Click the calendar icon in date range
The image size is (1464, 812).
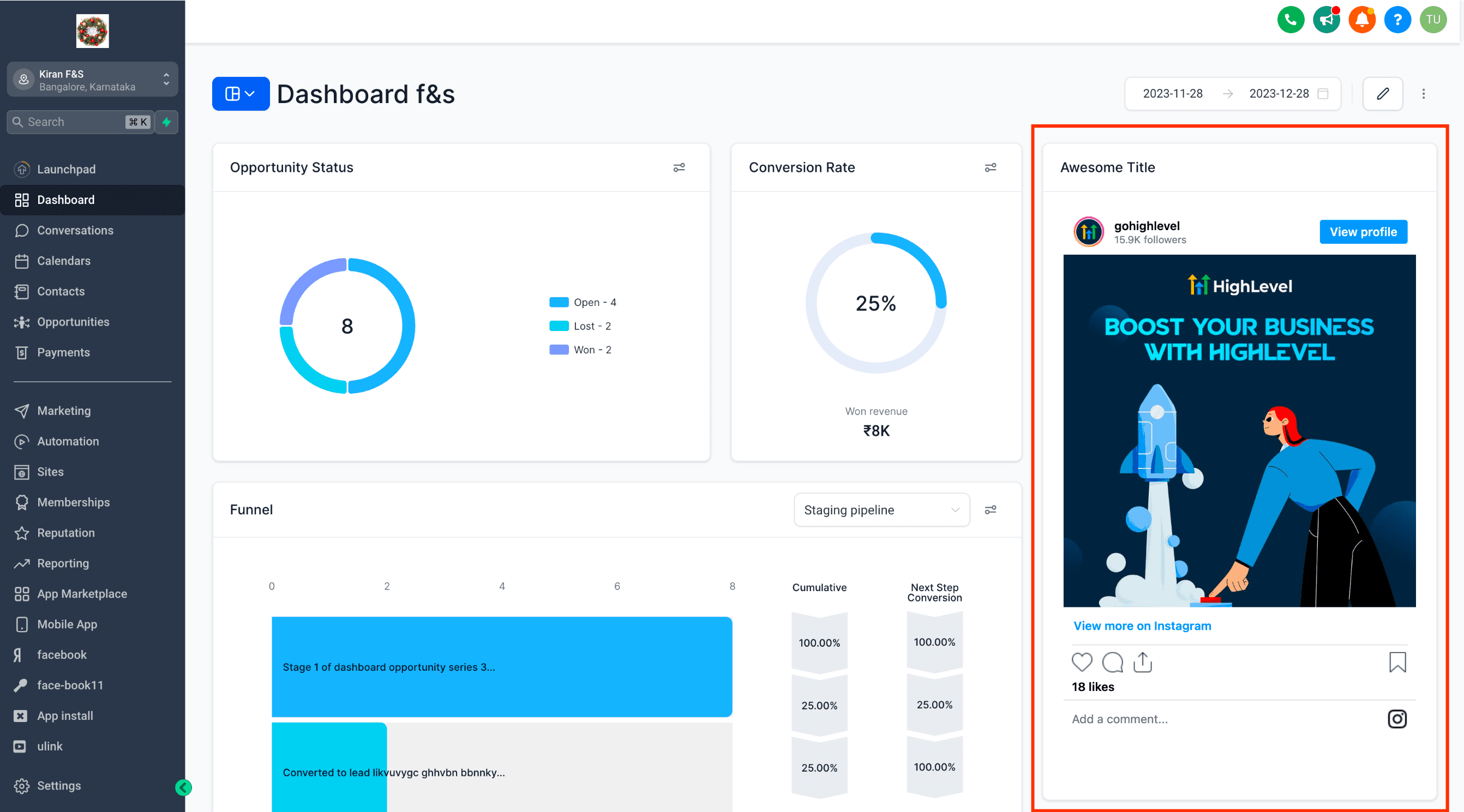click(x=1323, y=94)
